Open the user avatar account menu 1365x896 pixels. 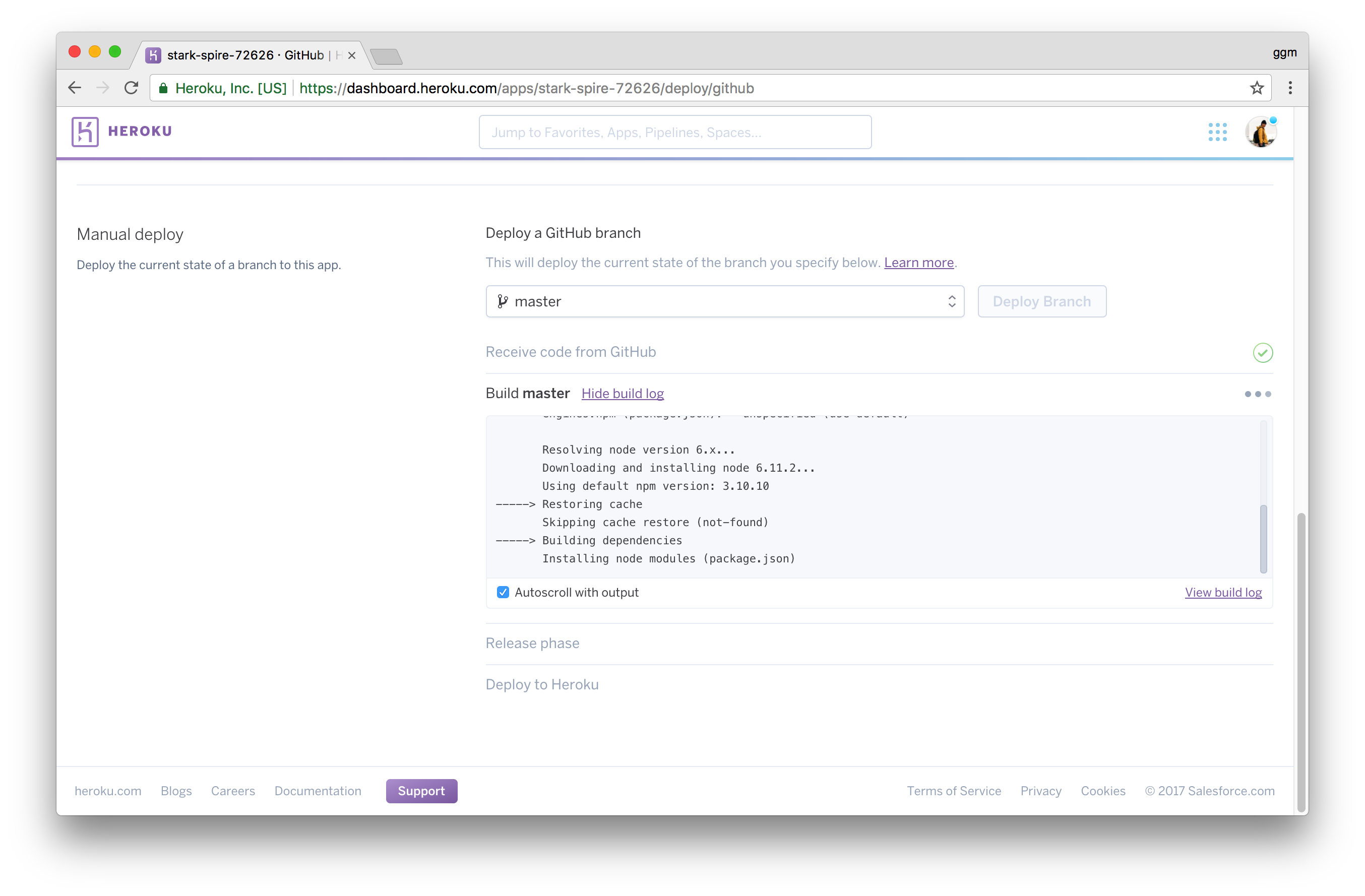tap(1261, 132)
